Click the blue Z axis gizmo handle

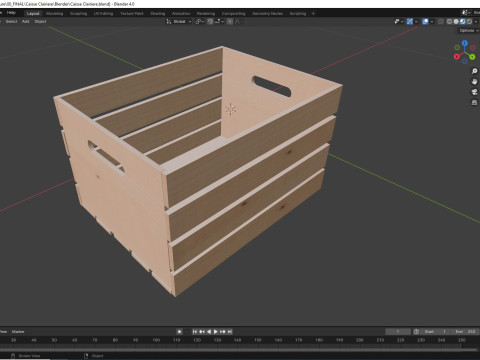[x=465, y=43]
